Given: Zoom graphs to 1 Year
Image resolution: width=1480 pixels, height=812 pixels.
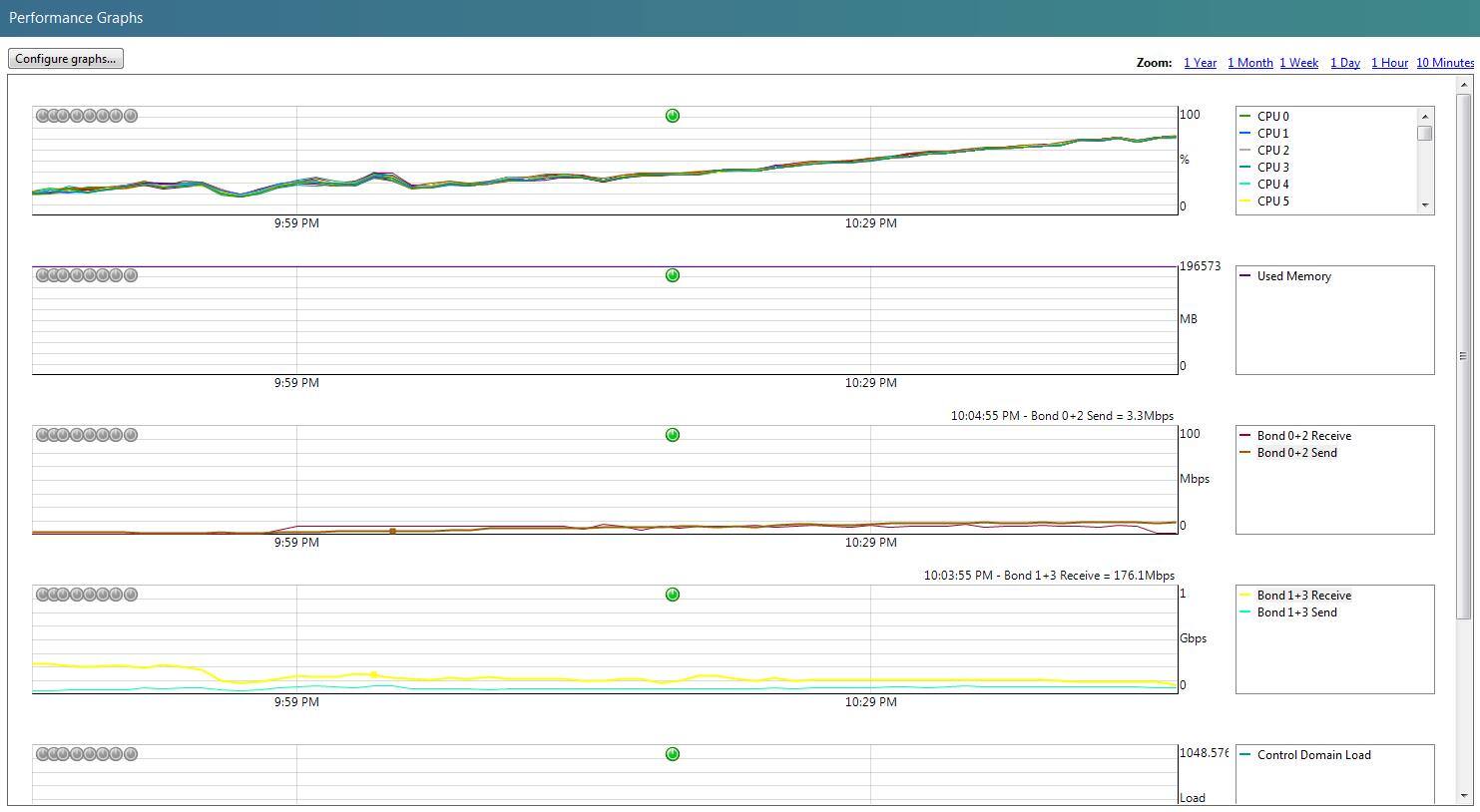Looking at the screenshot, I should pyautogui.click(x=1200, y=63).
